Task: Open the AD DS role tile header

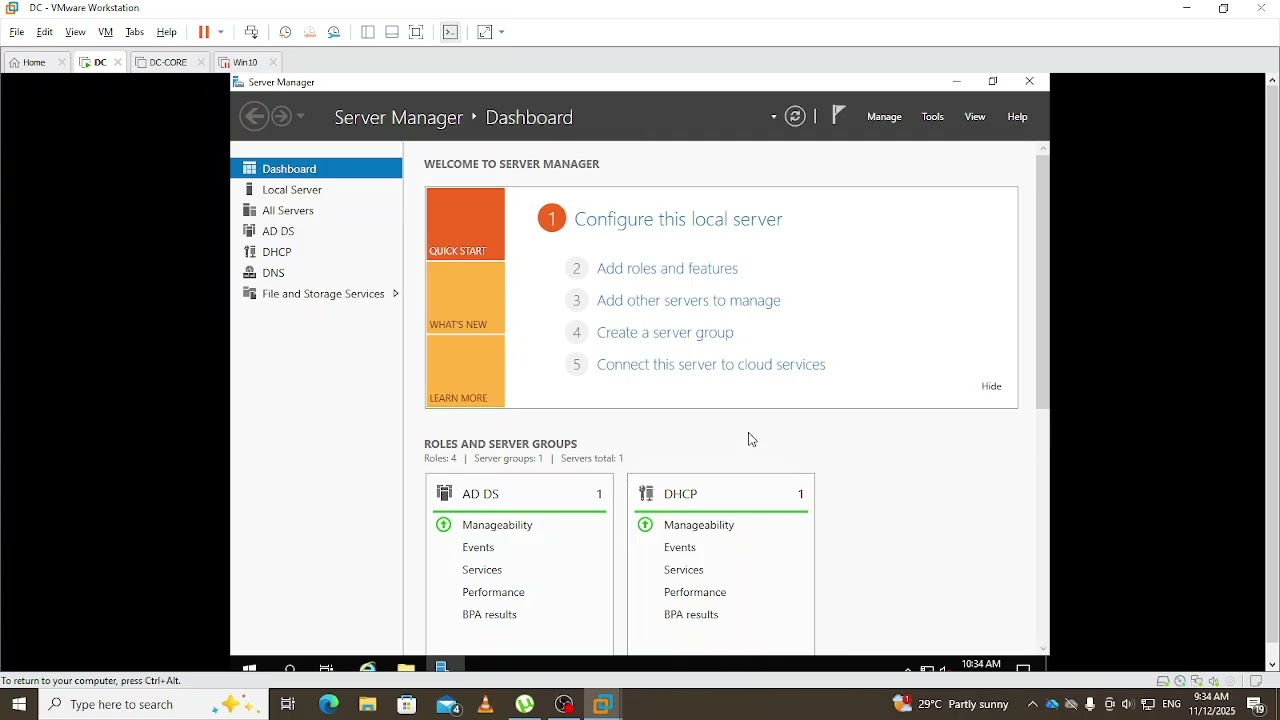Action: pos(520,494)
